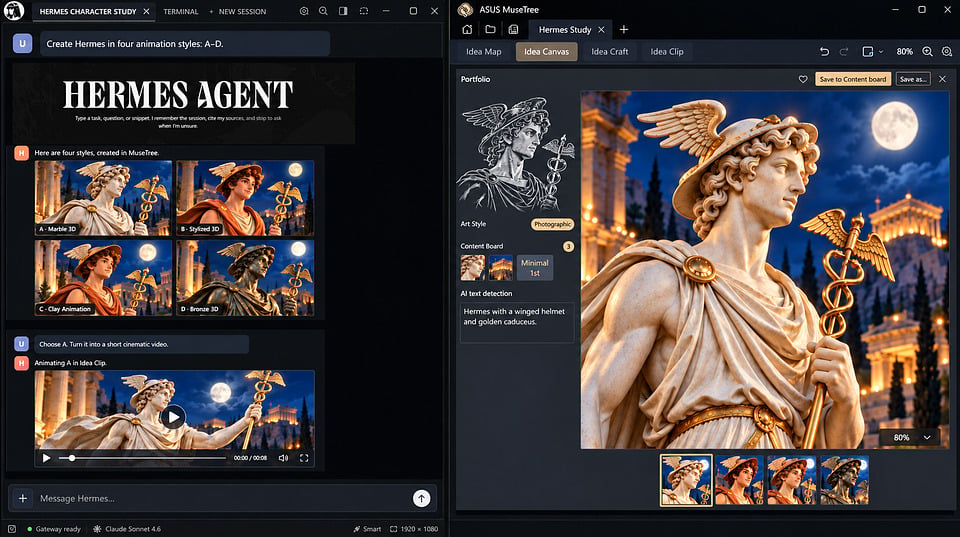This screenshot has width=960, height=537.
Task: Click the sticky note tool icon
Action: point(868,51)
